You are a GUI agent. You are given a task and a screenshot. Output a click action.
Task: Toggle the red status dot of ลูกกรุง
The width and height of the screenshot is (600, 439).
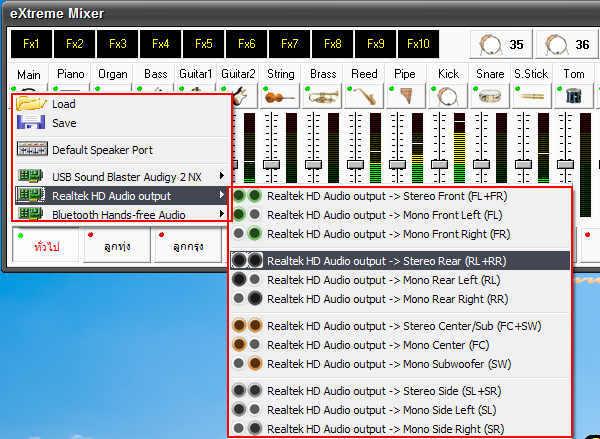coord(161,235)
